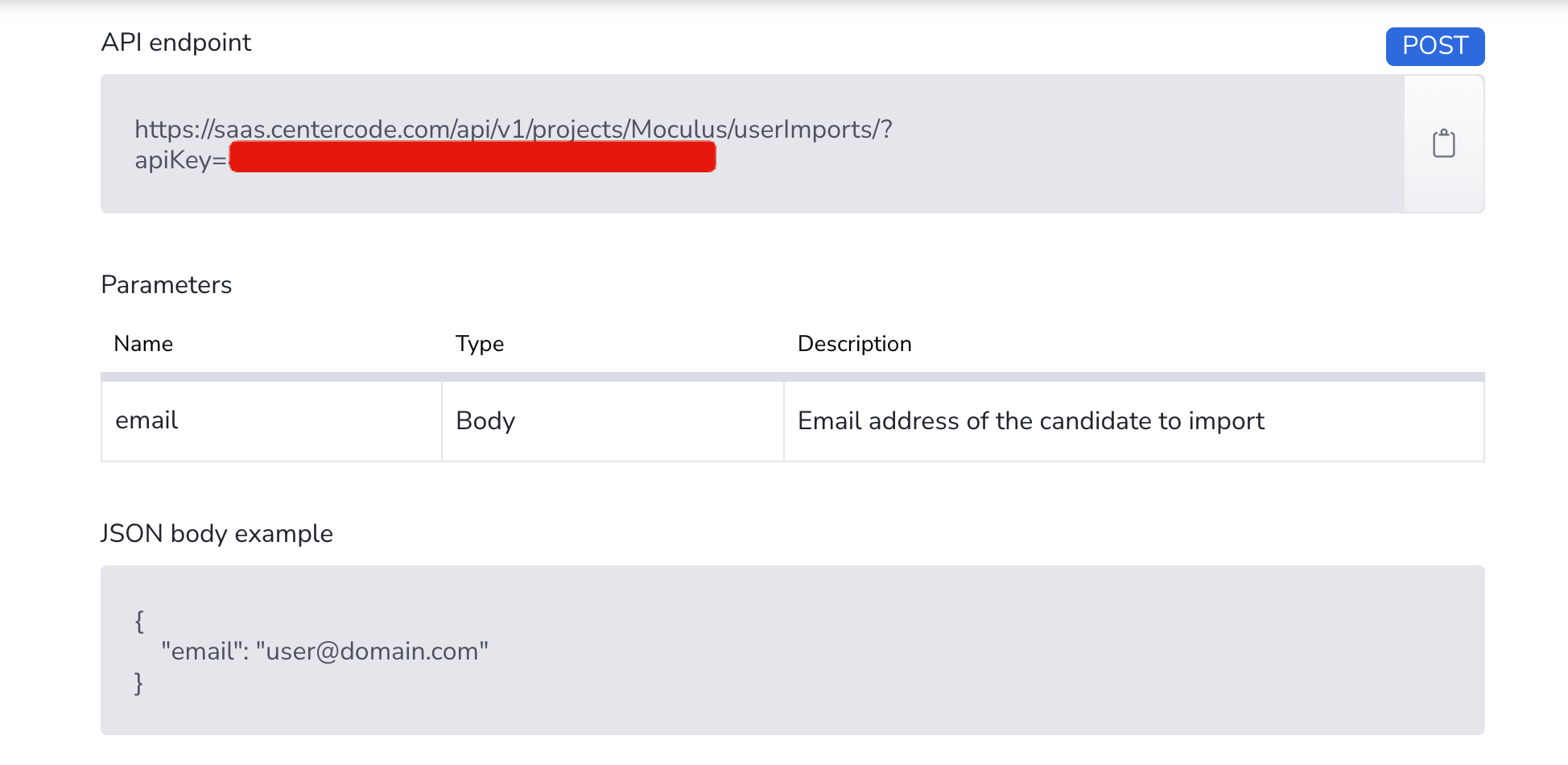Image resolution: width=1568 pixels, height=765 pixels.
Task: Click the user@domain.com sample value
Action: [x=372, y=651]
